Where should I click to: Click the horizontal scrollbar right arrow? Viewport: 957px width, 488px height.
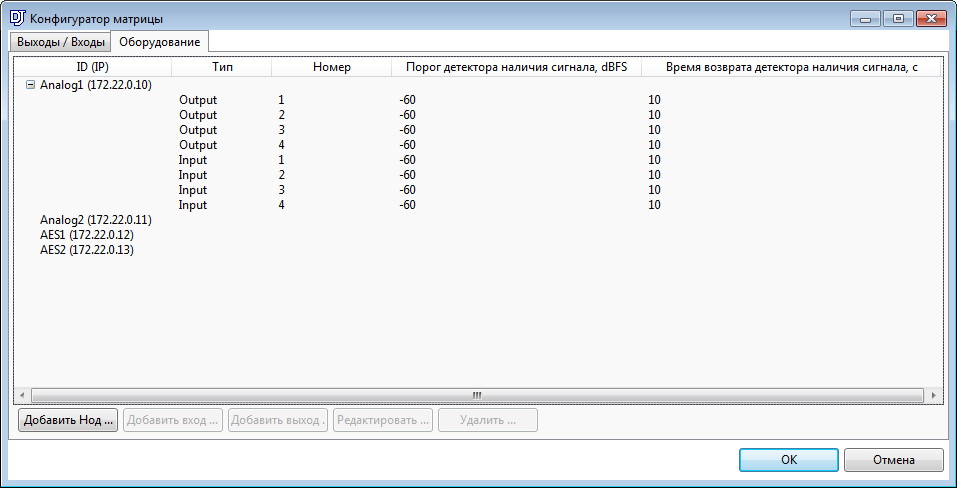[x=934, y=395]
